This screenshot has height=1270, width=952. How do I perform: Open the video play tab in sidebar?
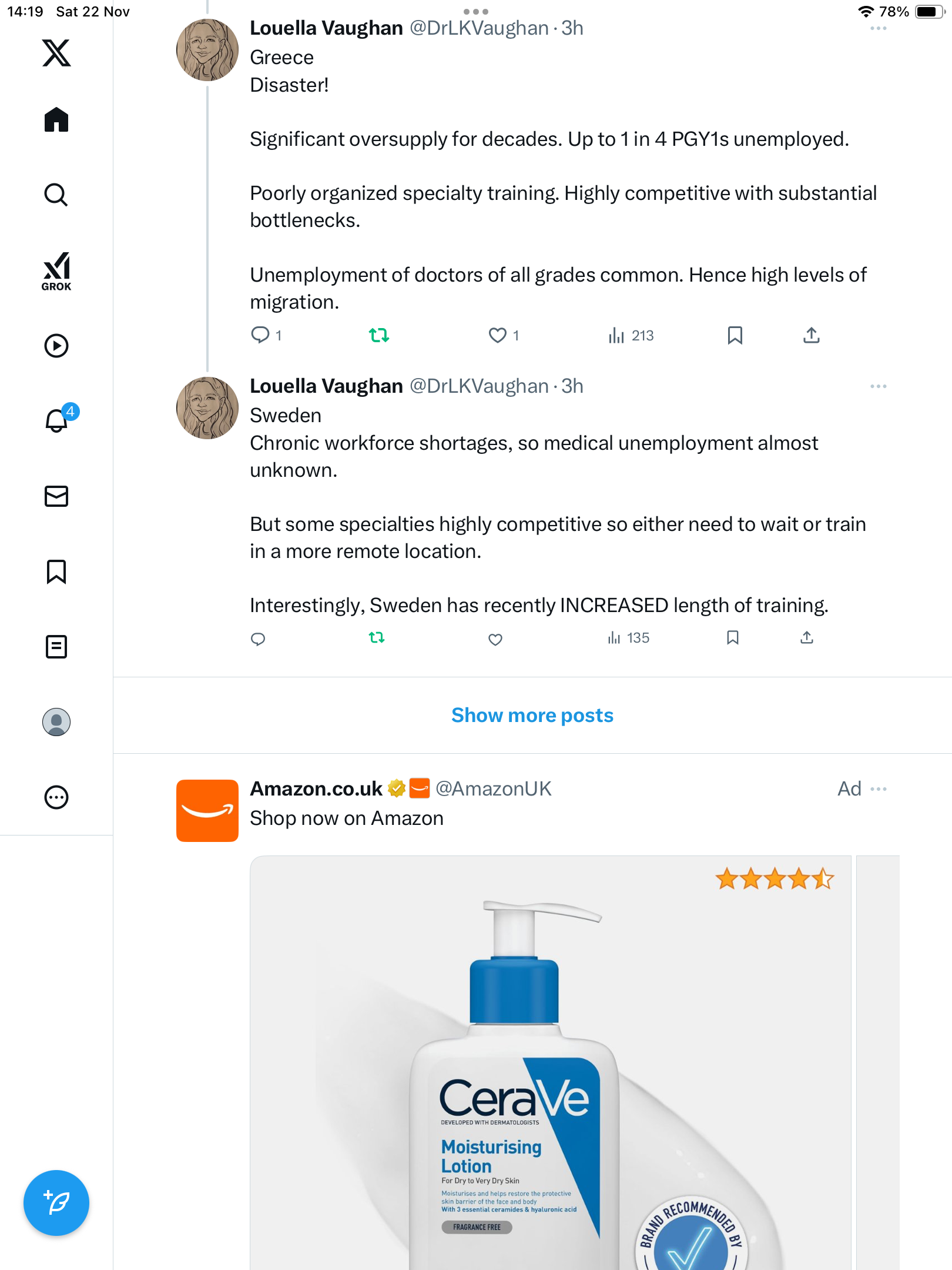[x=56, y=346]
